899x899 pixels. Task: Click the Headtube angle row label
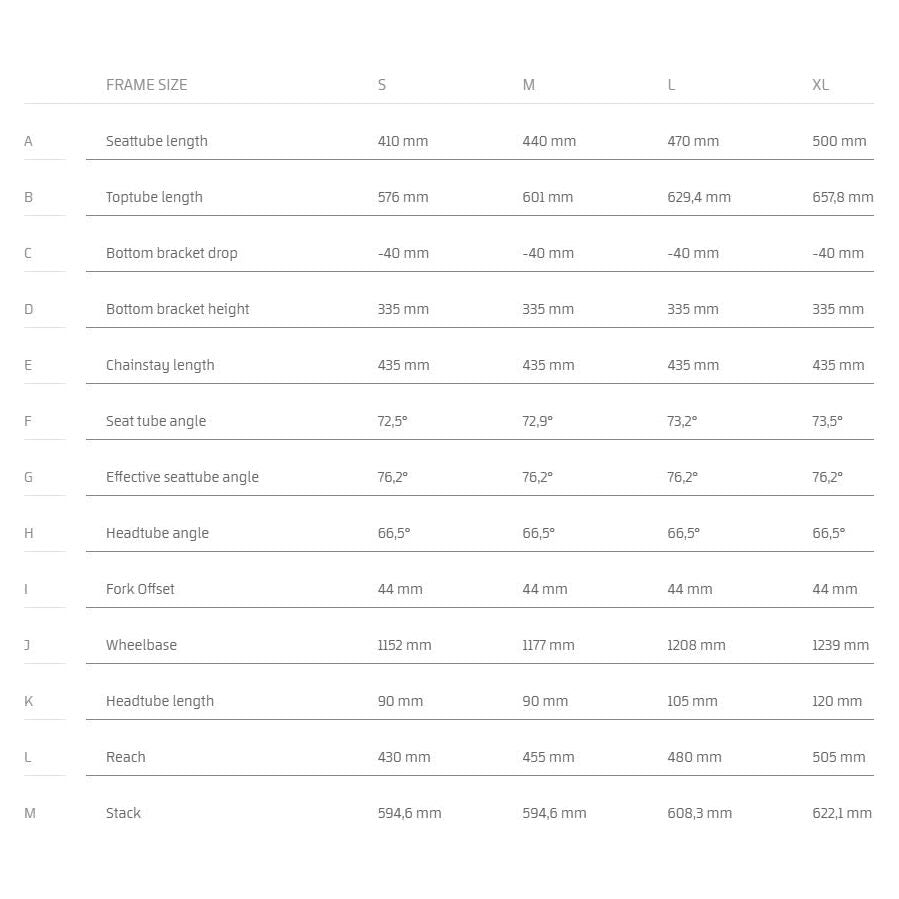tap(157, 533)
